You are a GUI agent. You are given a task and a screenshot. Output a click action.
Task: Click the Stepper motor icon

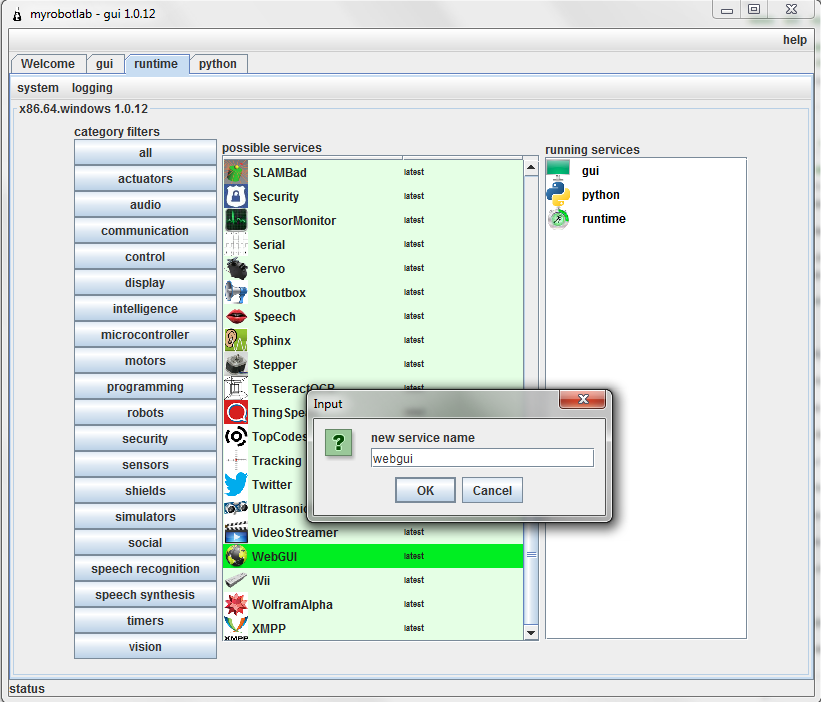pyautogui.click(x=236, y=365)
